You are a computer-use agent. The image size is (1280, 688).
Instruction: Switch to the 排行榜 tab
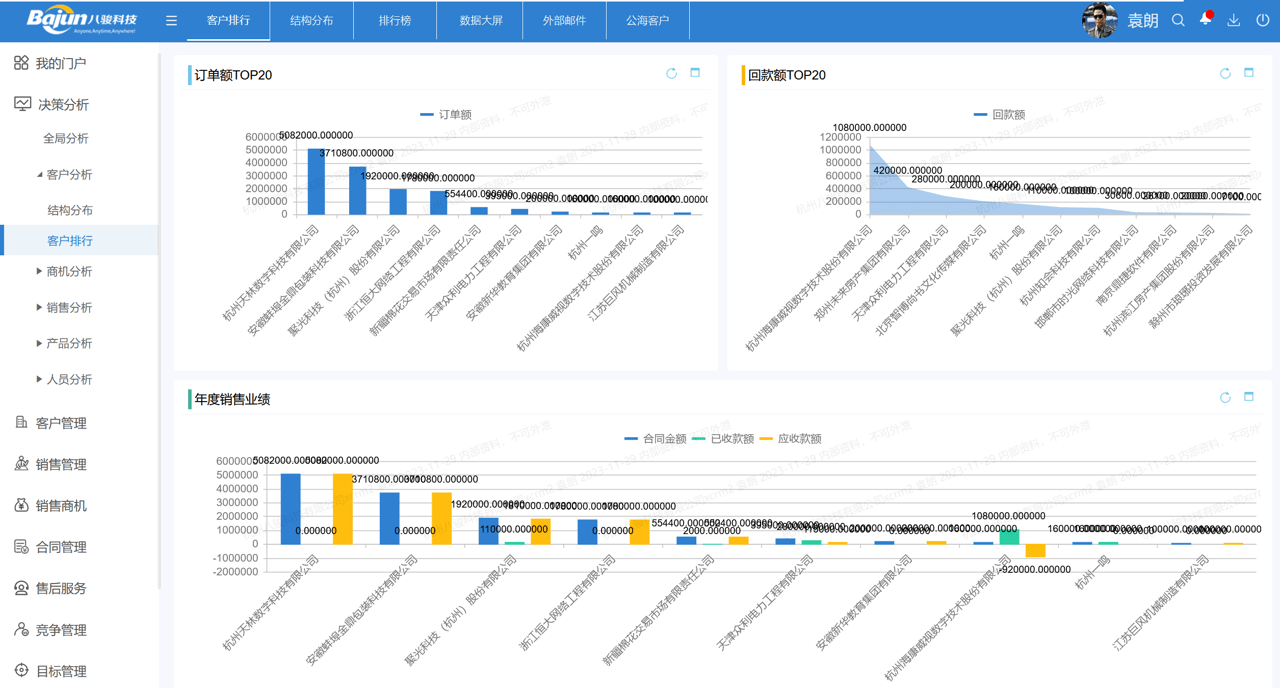click(x=394, y=20)
